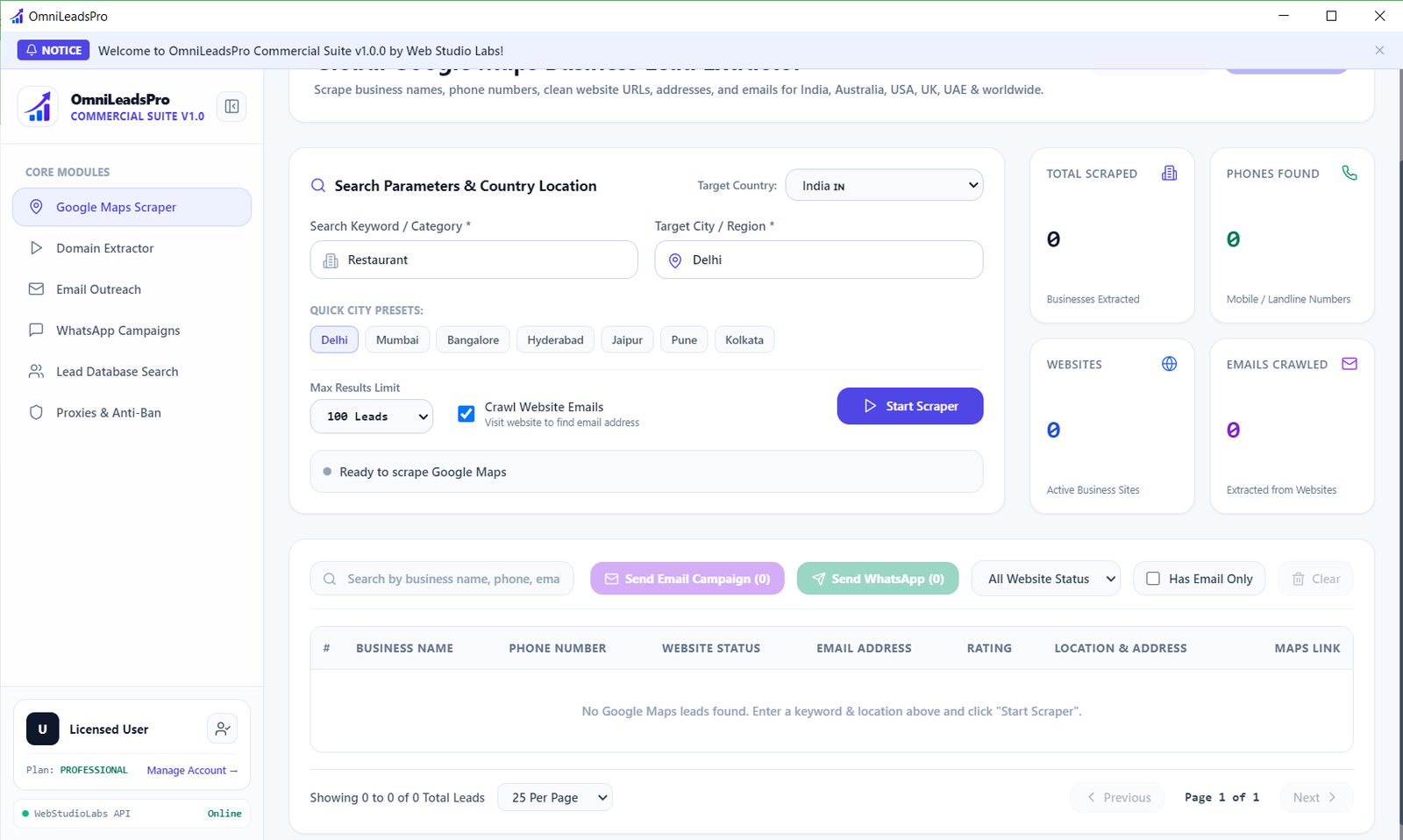Screen dimensions: 1403x840
Task: Dismiss the notice banner with the X
Action: [x=1379, y=50]
